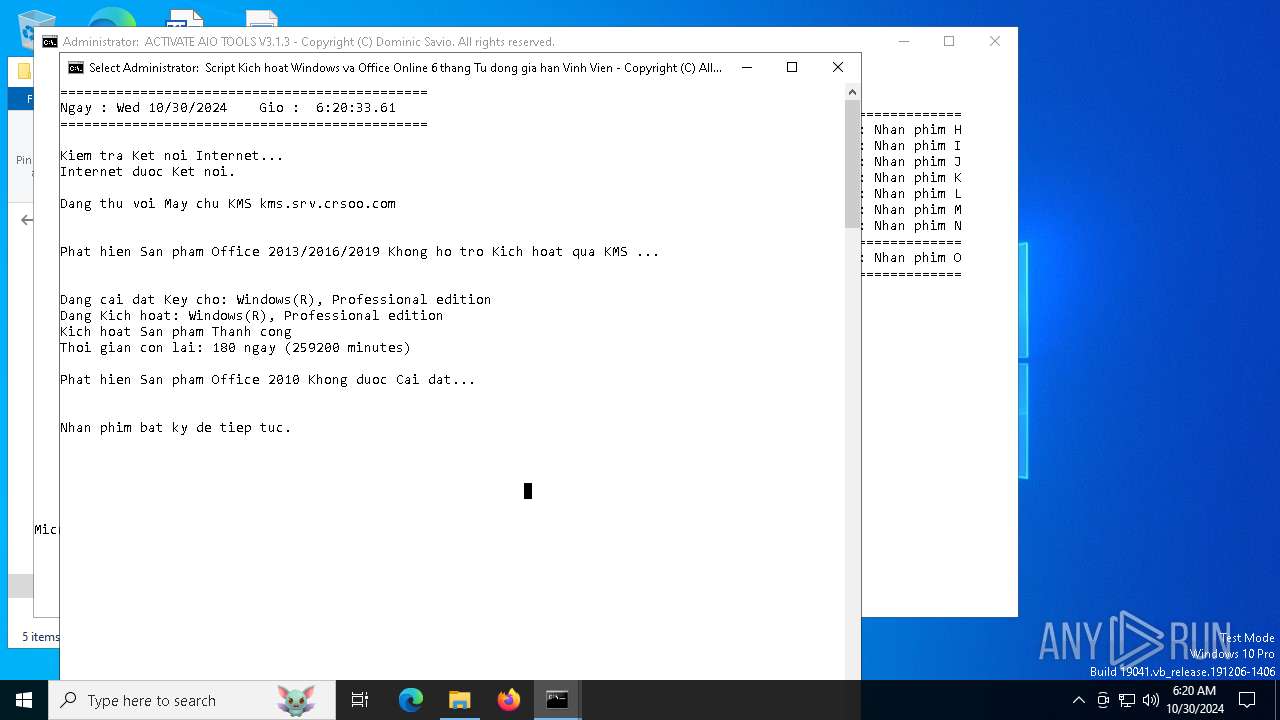Click 'Internet duoc Ket noi.' text
The height and width of the screenshot is (720, 1280).
pyautogui.click(x=148, y=171)
